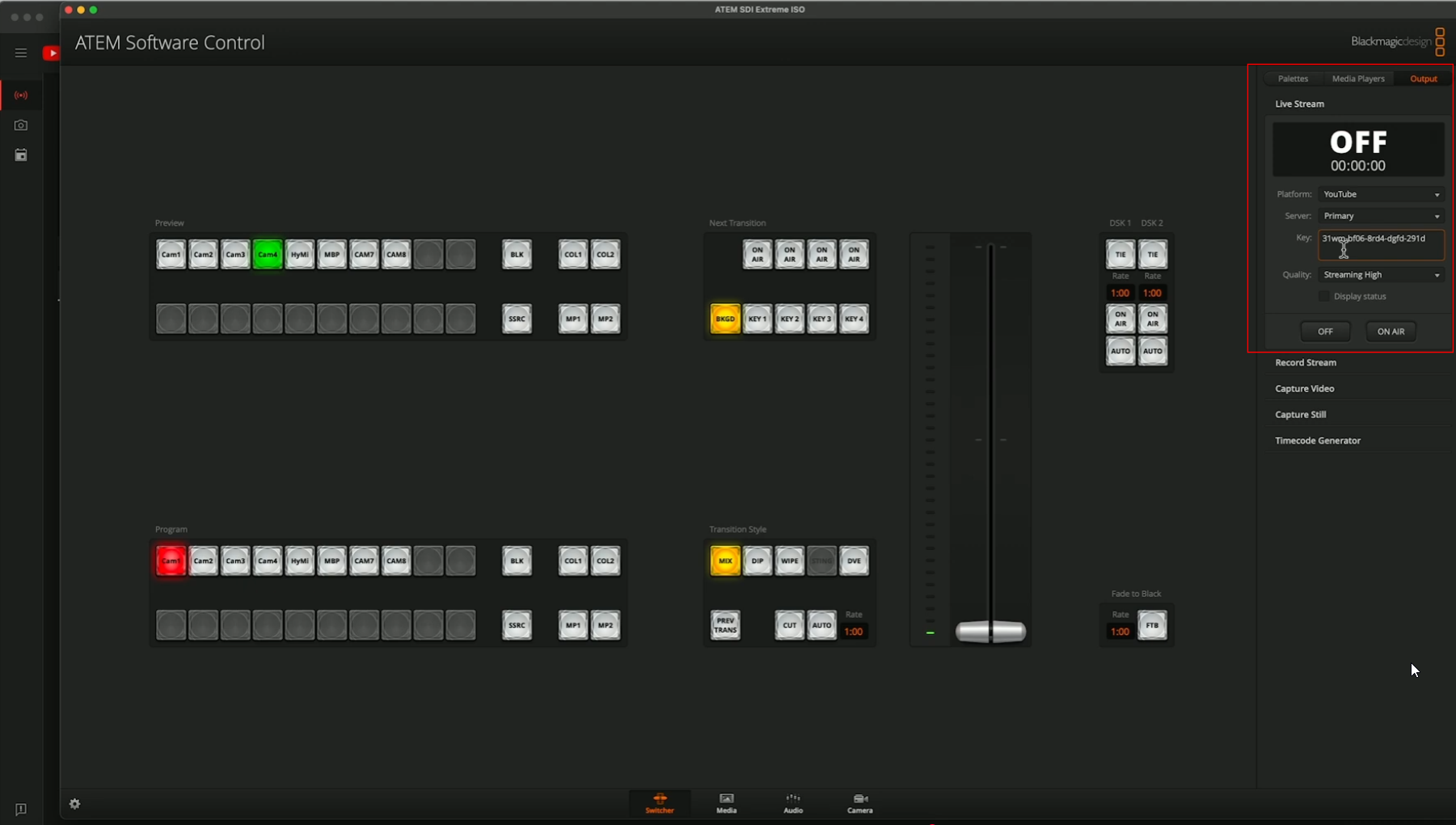Select CAM7 on the Program bus
The image size is (1456, 825).
click(365, 561)
